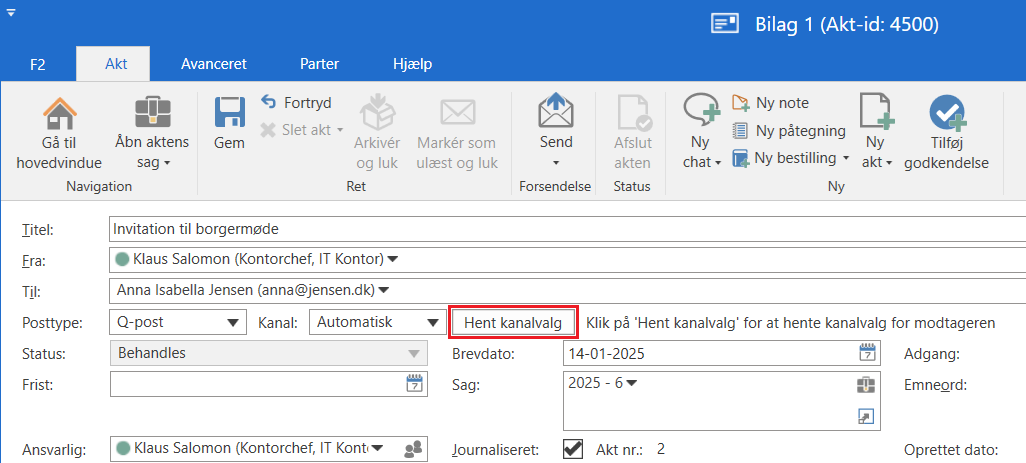Switch to the Avanceret tab
The width and height of the screenshot is (1026, 463).
pyautogui.click(x=213, y=64)
